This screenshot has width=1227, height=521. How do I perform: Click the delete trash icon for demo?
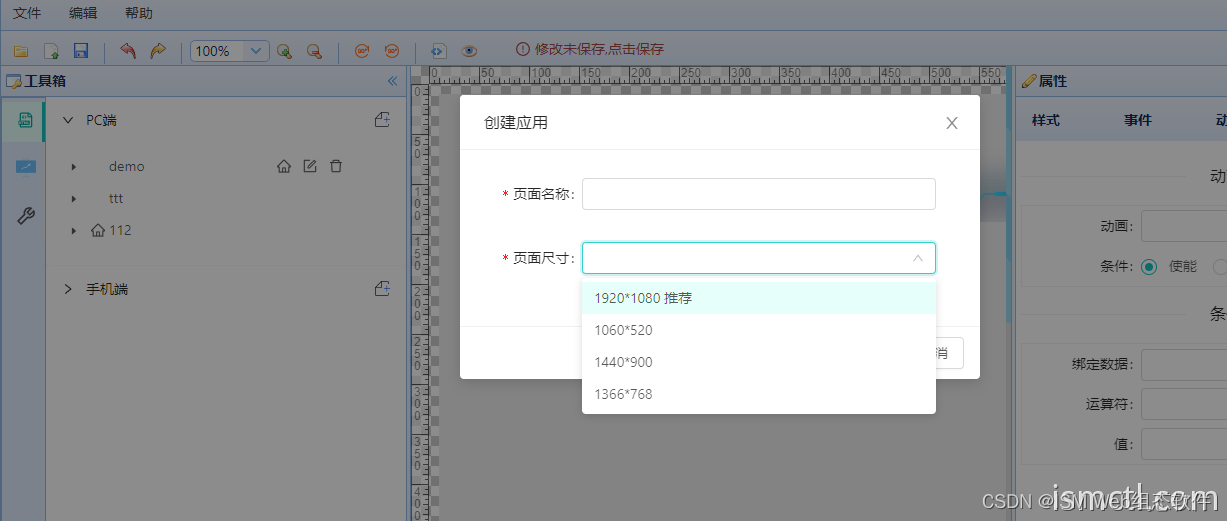point(336,166)
